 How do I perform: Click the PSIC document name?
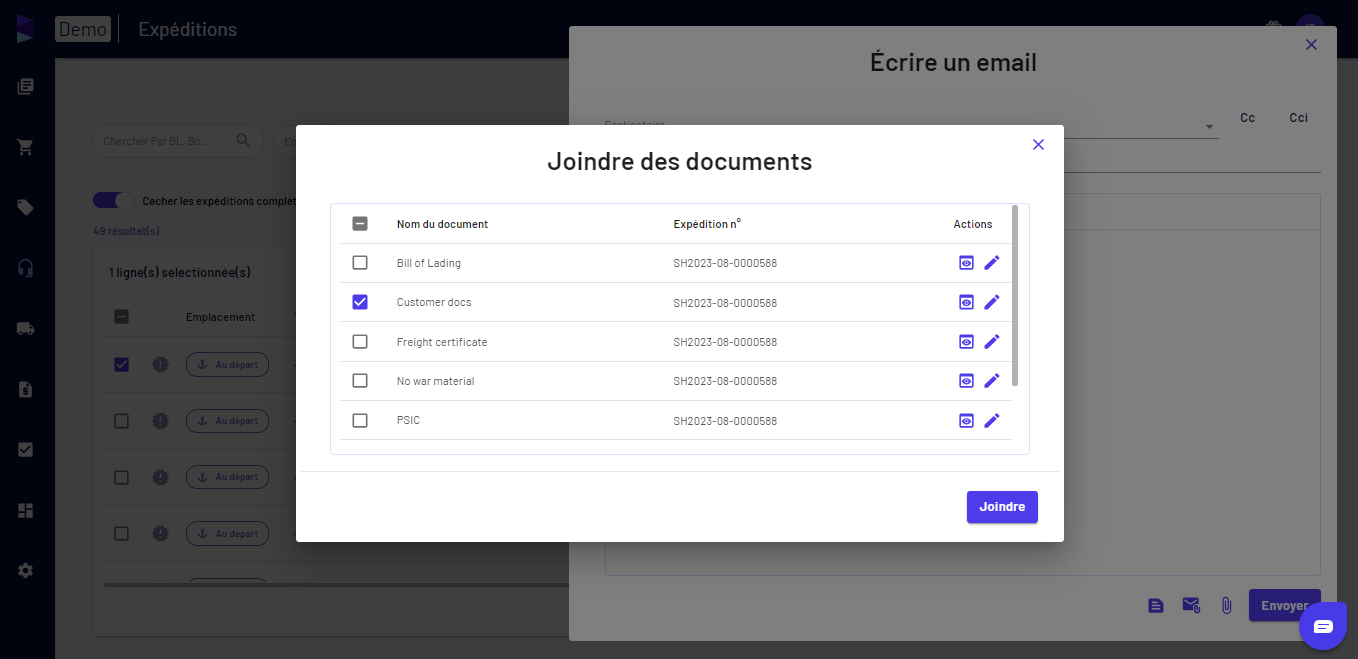(x=408, y=421)
